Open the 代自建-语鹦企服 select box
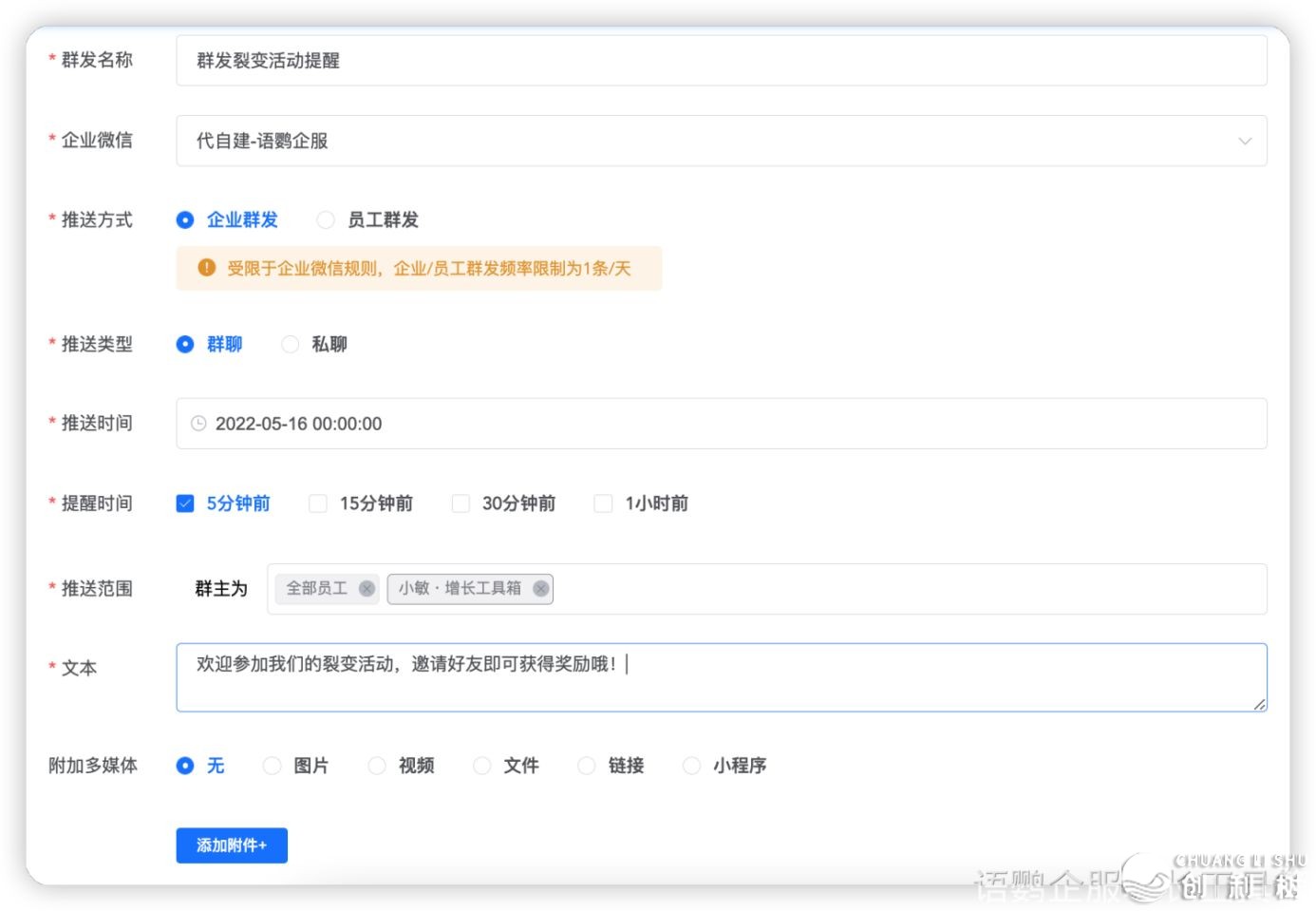Image resolution: width=1316 pixels, height=911 pixels. pos(722,142)
